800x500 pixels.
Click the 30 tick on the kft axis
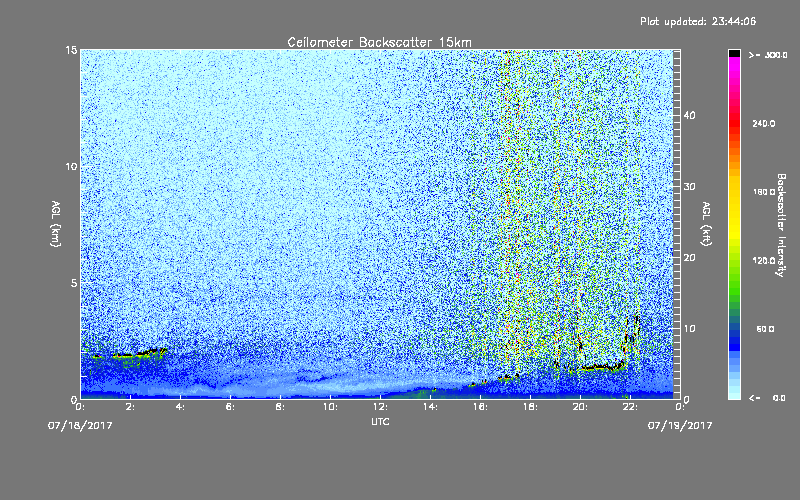click(689, 187)
